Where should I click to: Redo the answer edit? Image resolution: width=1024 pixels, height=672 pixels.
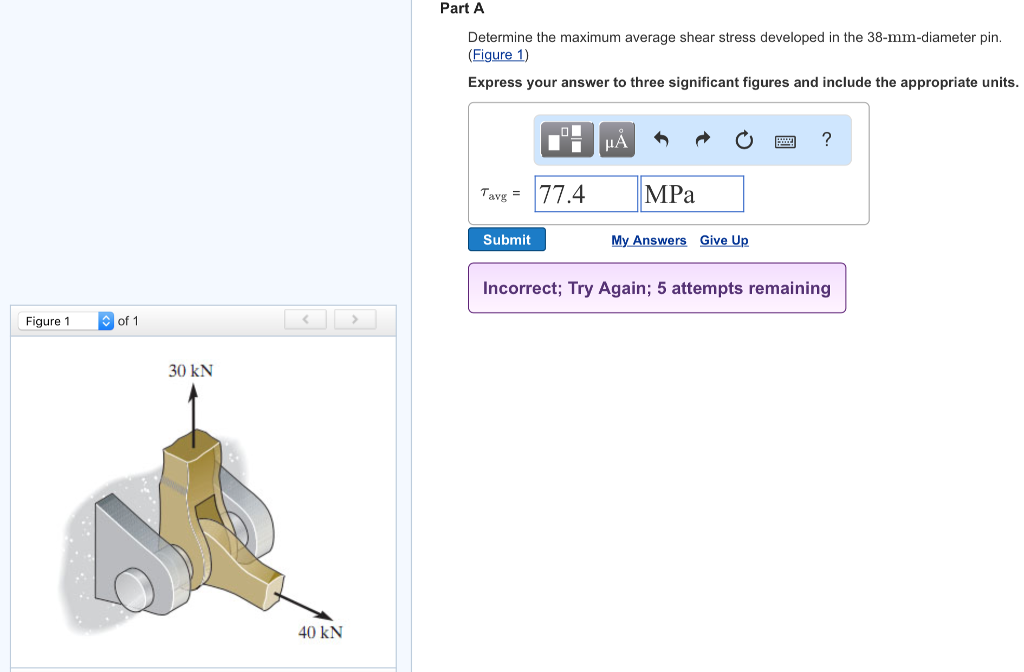[703, 139]
